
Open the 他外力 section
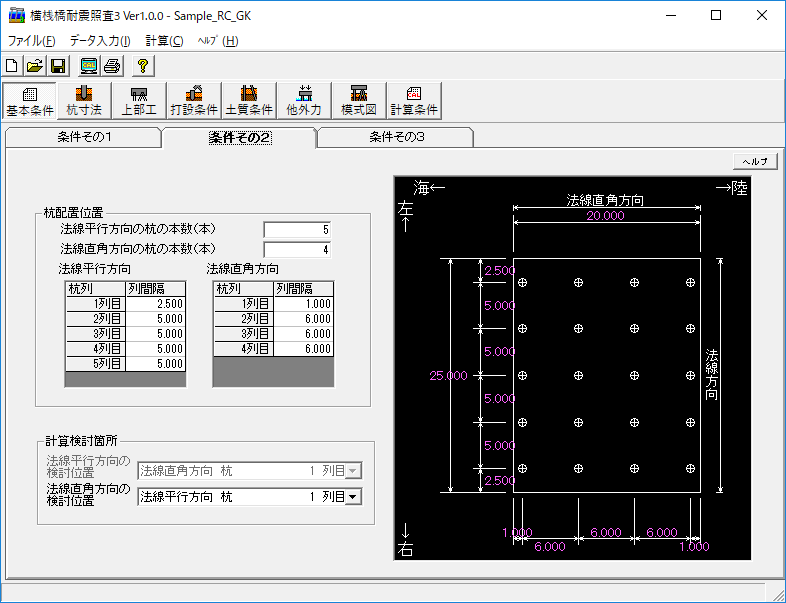click(x=304, y=101)
